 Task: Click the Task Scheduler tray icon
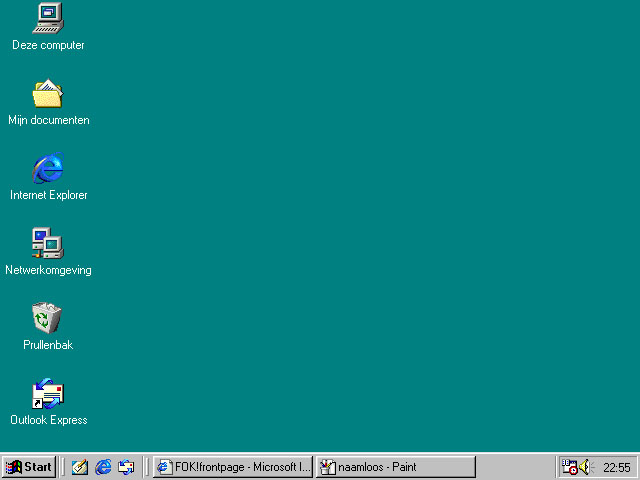coord(569,467)
